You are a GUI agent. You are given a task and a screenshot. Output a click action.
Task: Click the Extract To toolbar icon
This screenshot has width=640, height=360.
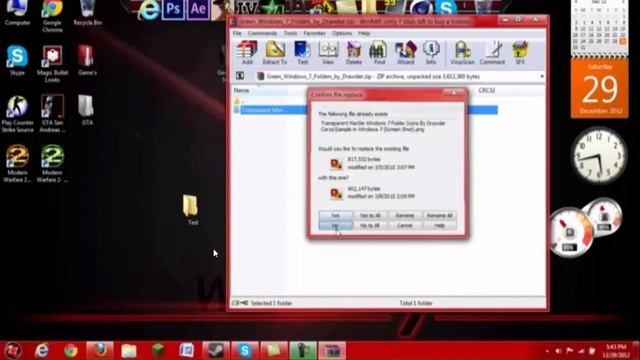[275, 53]
